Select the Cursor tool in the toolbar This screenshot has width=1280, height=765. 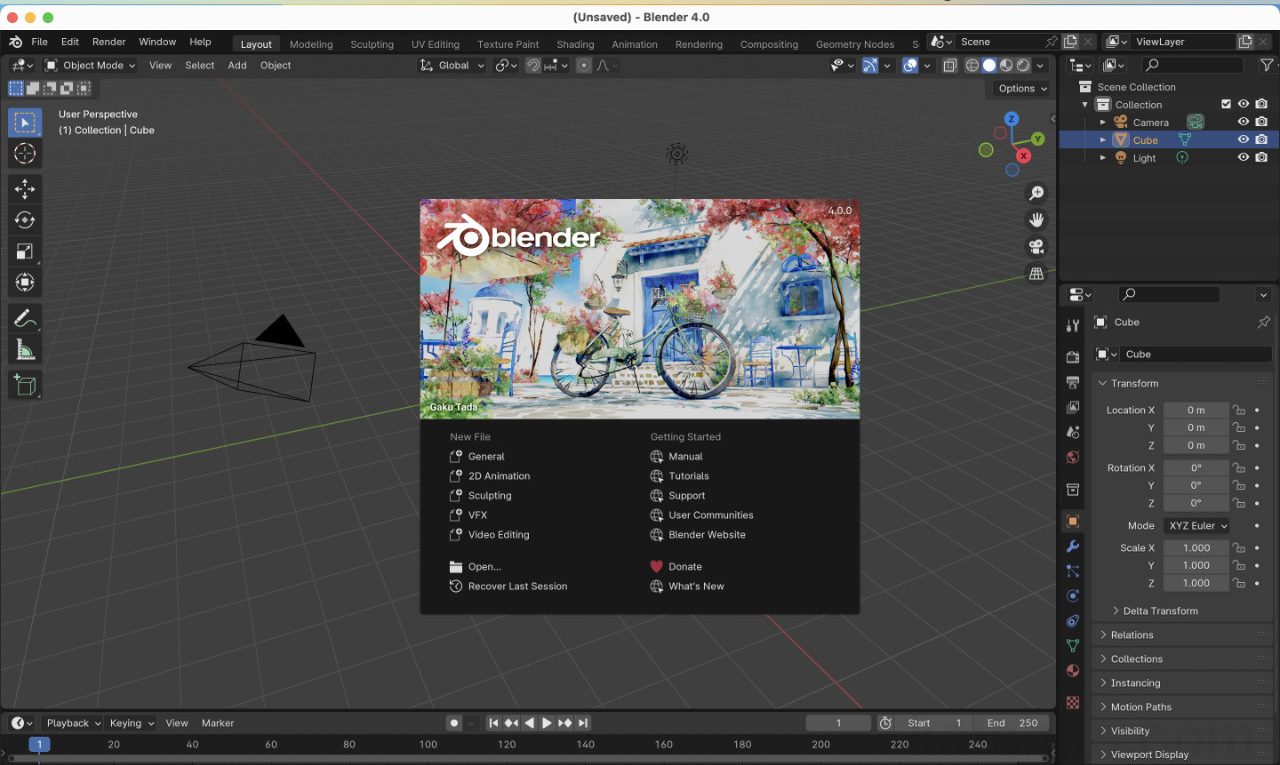pyautogui.click(x=25, y=153)
